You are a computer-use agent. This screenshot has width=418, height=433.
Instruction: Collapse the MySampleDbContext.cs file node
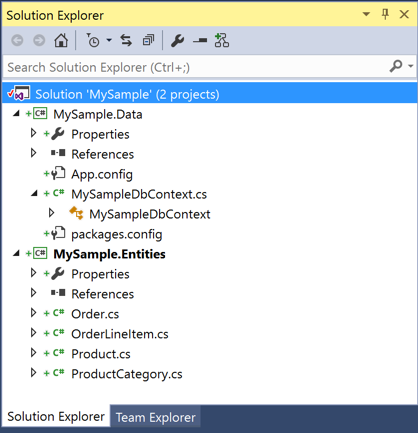[x=34, y=193]
